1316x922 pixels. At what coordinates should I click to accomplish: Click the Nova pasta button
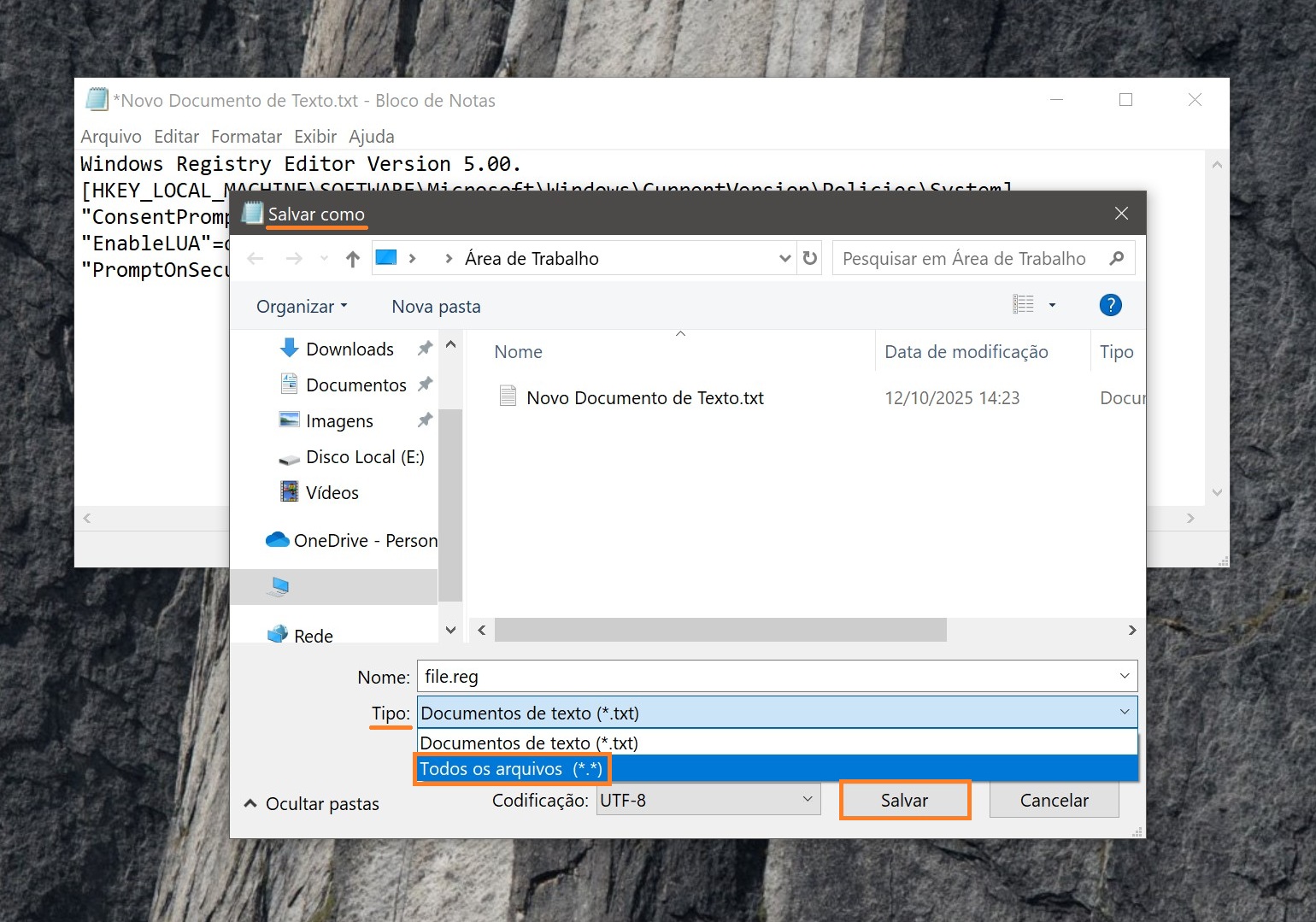coord(436,307)
